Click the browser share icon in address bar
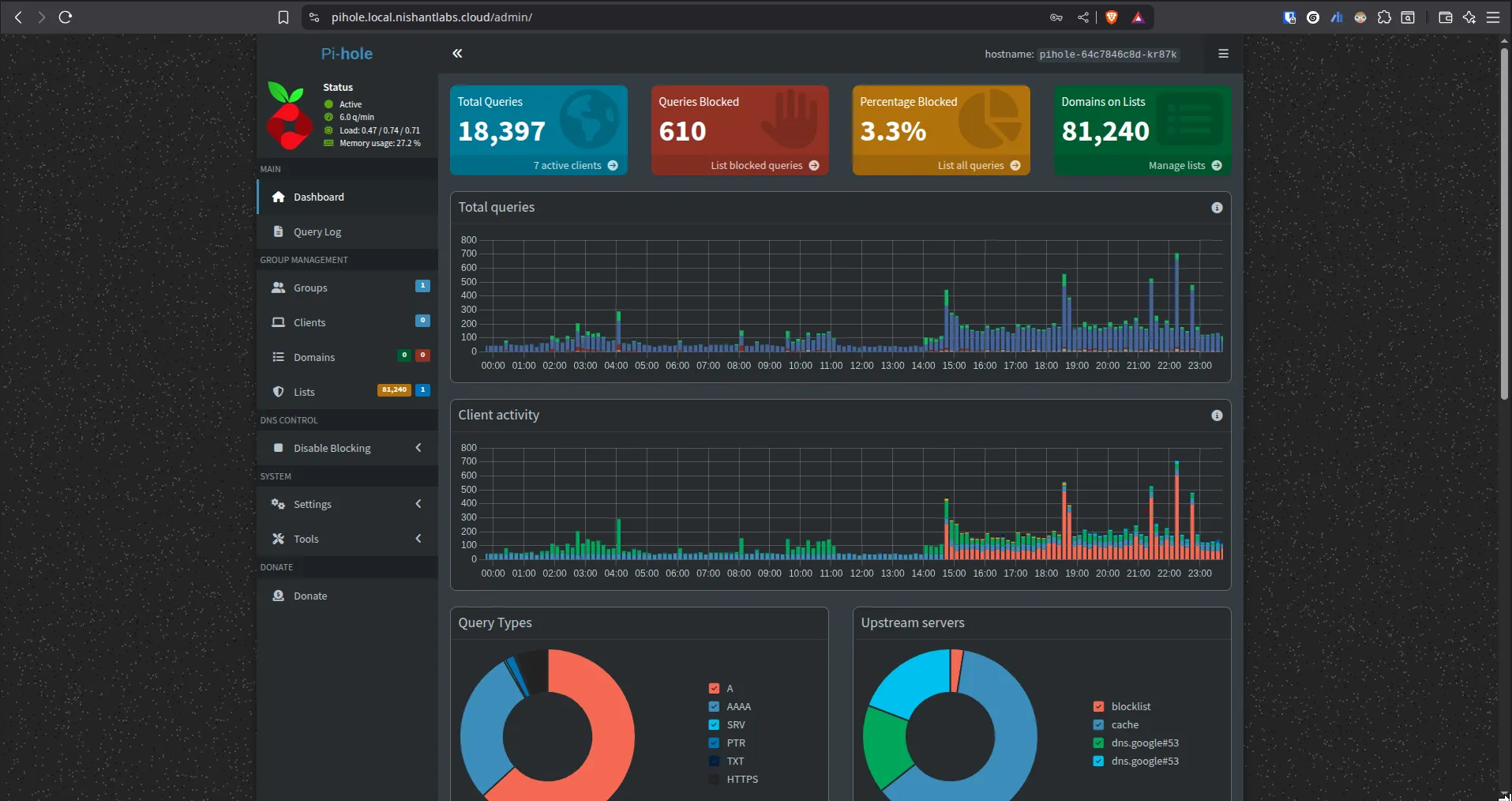Viewport: 1512px width, 801px height. pyautogui.click(x=1083, y=17)
